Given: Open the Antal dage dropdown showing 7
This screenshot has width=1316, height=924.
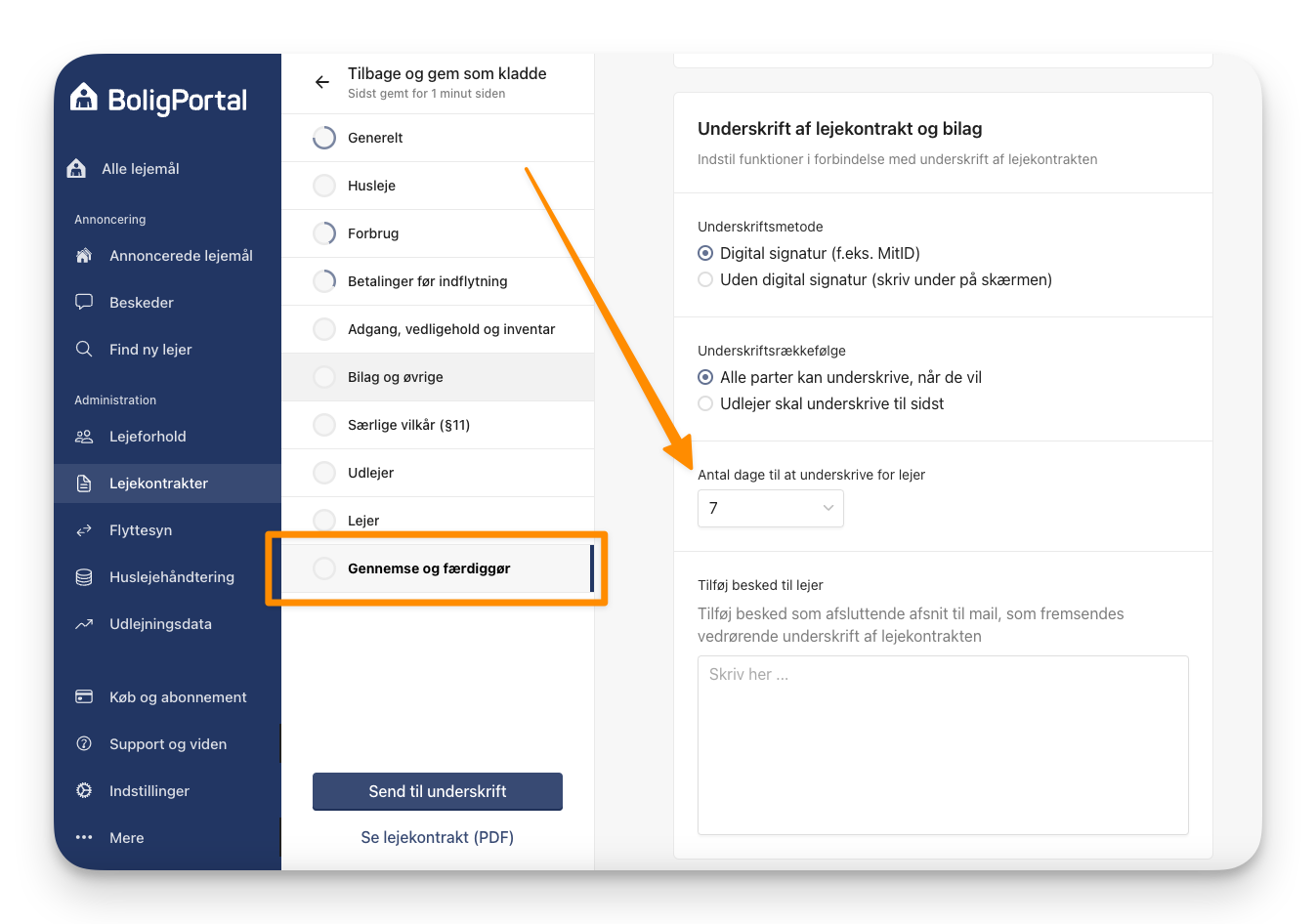Looking at the screenshot, I should (x=770, y=508).
